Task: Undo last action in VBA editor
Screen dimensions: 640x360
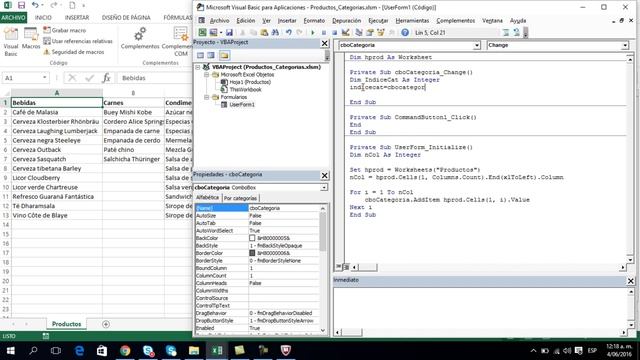Action: point(289,33)
